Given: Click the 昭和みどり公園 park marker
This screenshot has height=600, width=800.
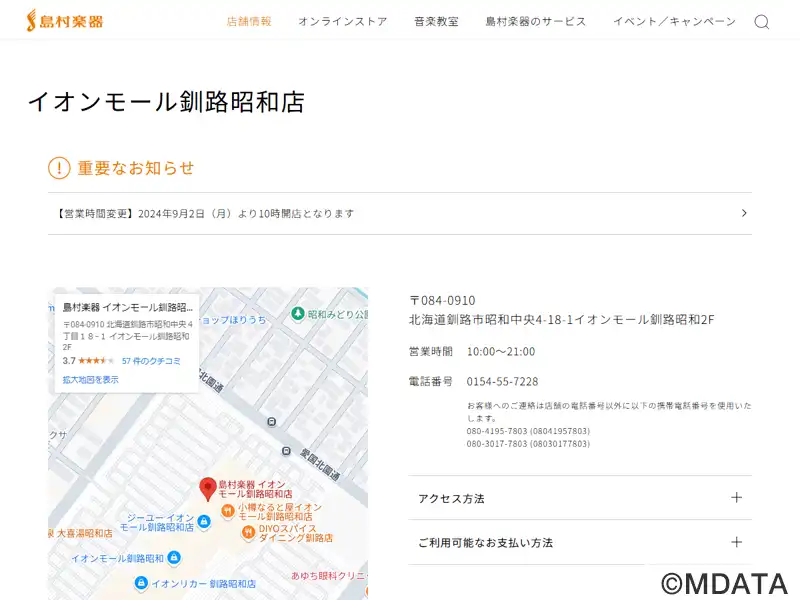Looking at the screenshot, I should tap(298, 314).
